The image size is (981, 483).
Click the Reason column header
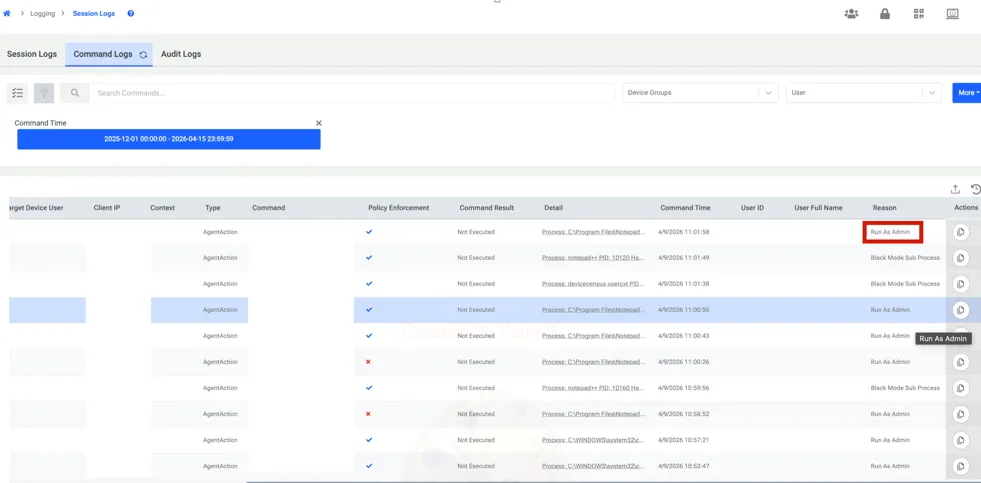[884, 208]
